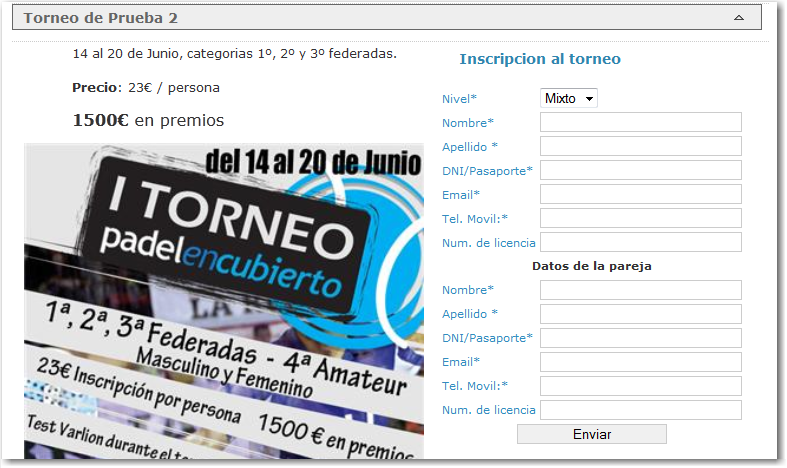
Task: Click the player Nombre input field
Action: coord(640,122)
